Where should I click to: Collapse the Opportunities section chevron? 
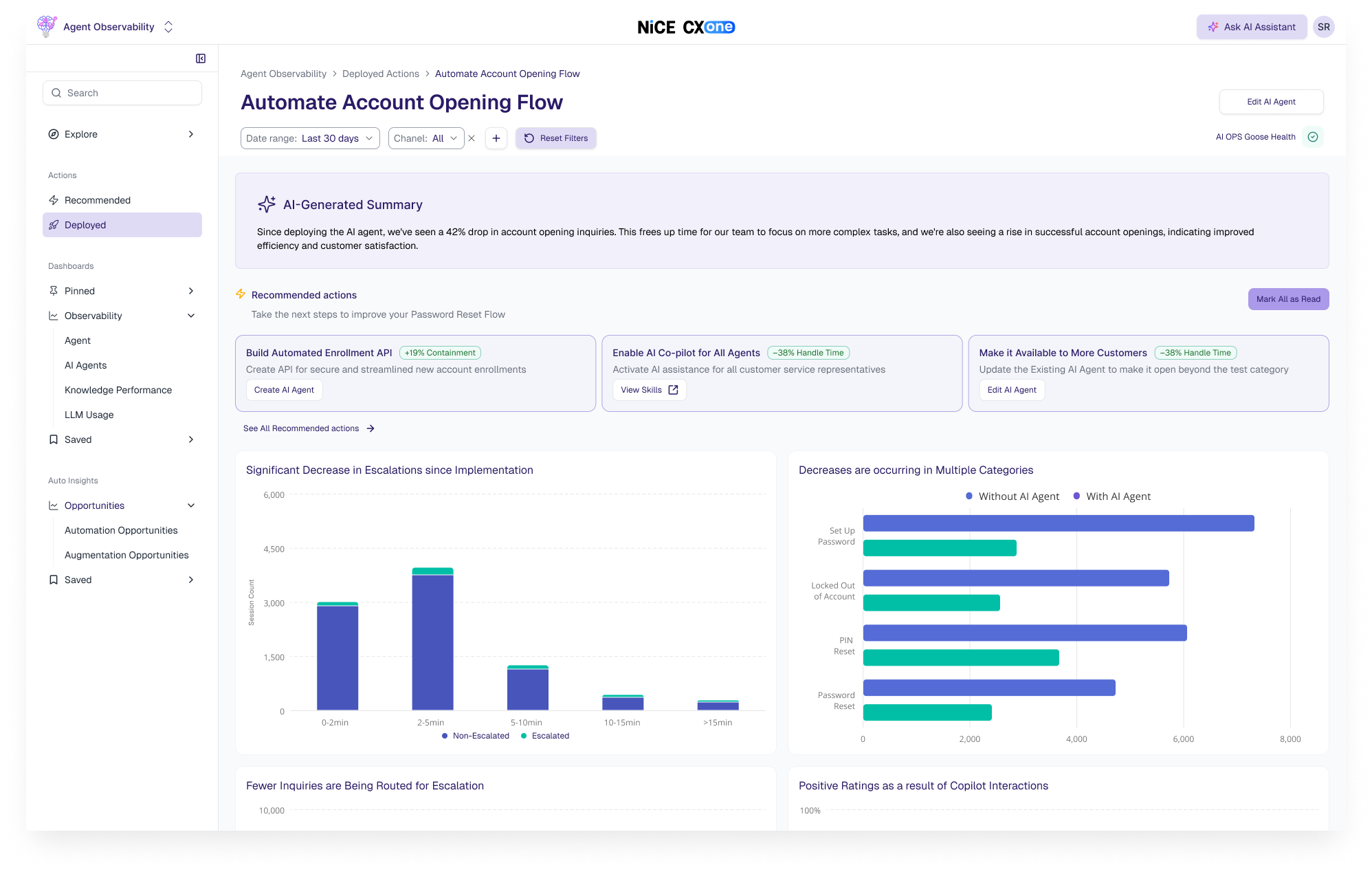191,505
